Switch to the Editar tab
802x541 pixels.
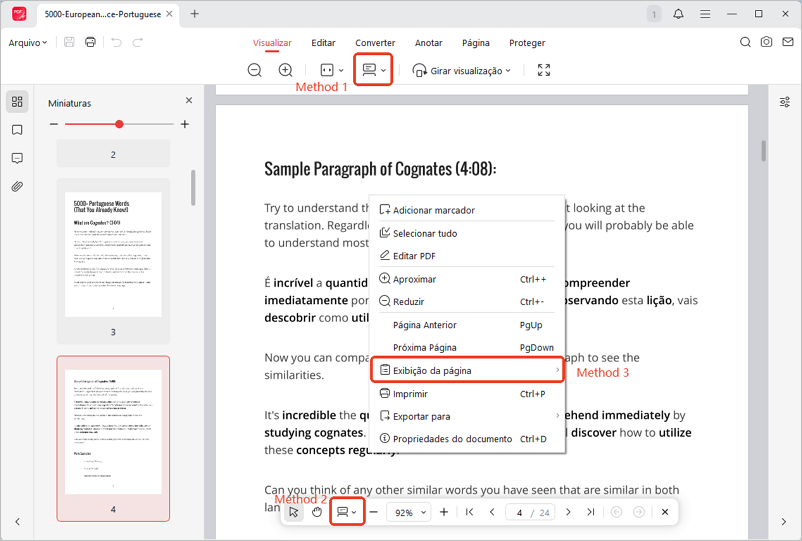pyautogui.click(x=323, y=43)
